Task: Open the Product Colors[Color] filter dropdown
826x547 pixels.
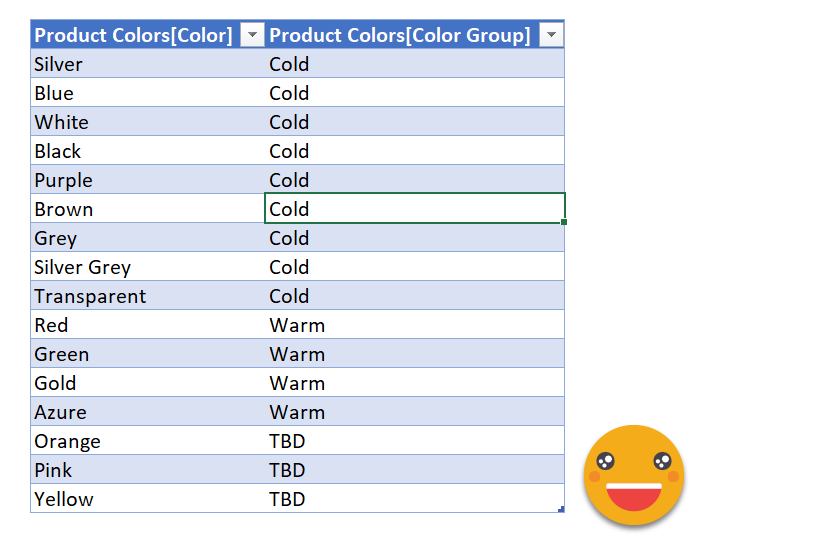Action: pyautogui.click(x=253, y=36)
